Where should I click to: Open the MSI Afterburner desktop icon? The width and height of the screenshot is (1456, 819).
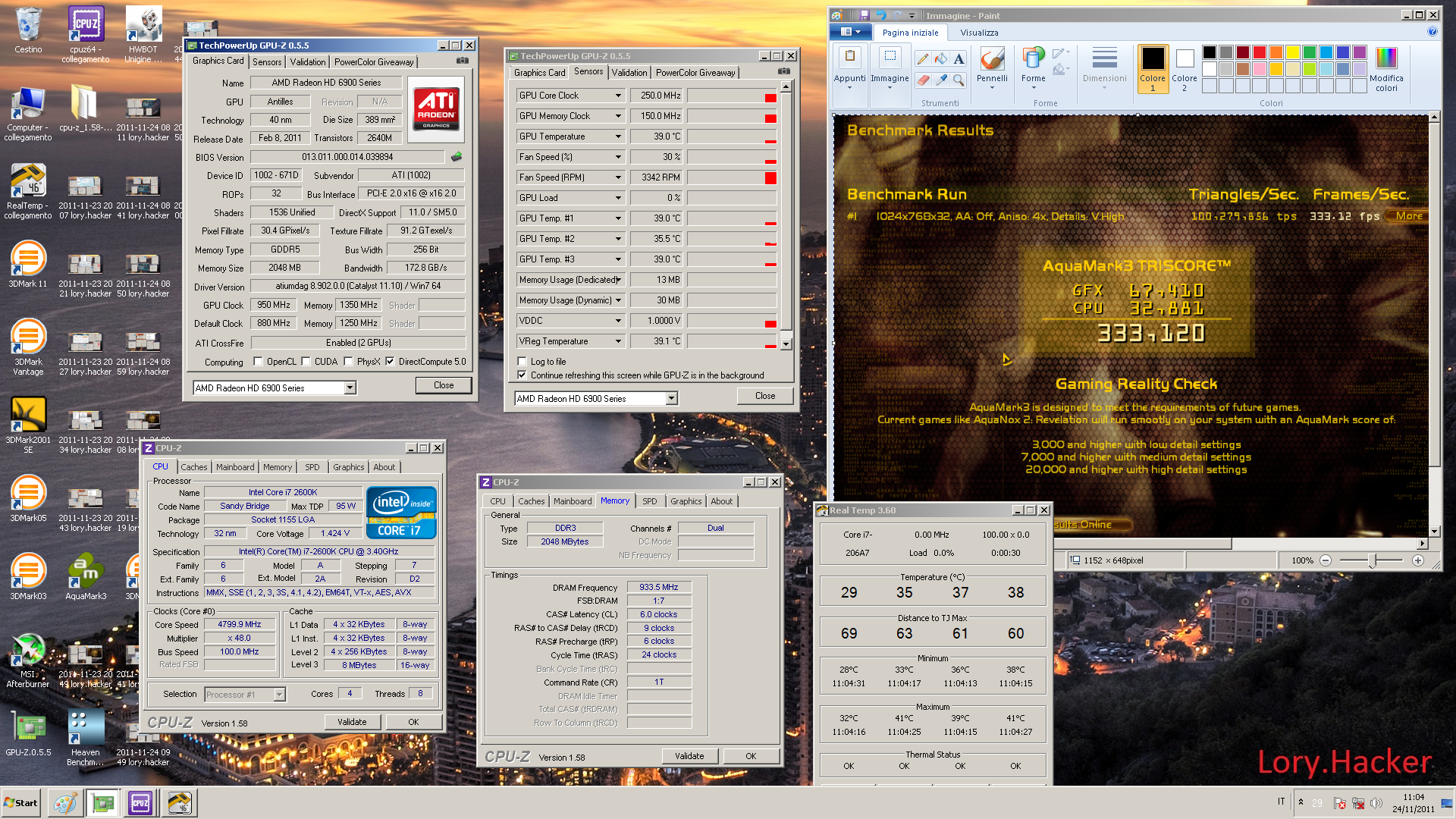tap(28, 660)
